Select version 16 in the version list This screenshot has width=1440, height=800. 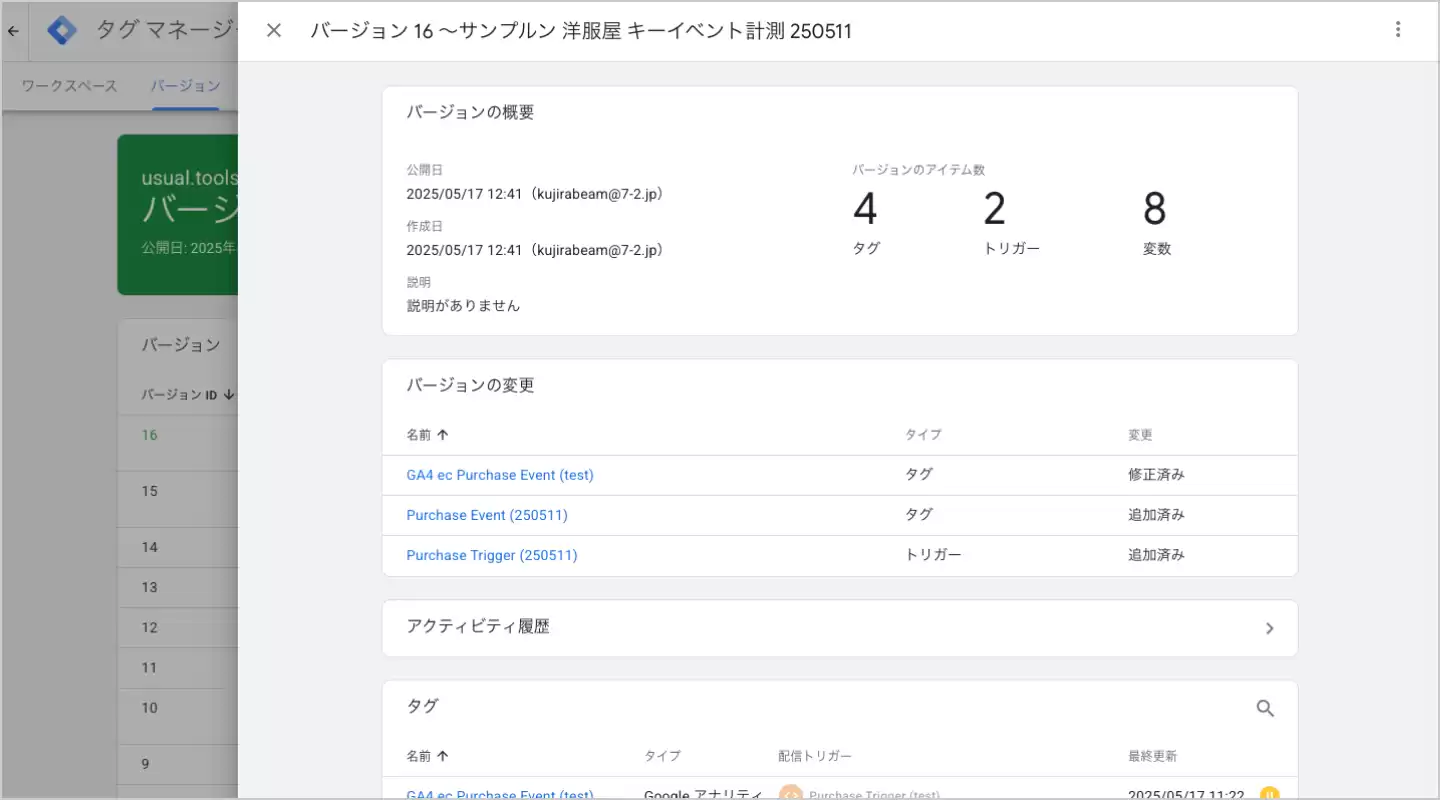[149, 435]
